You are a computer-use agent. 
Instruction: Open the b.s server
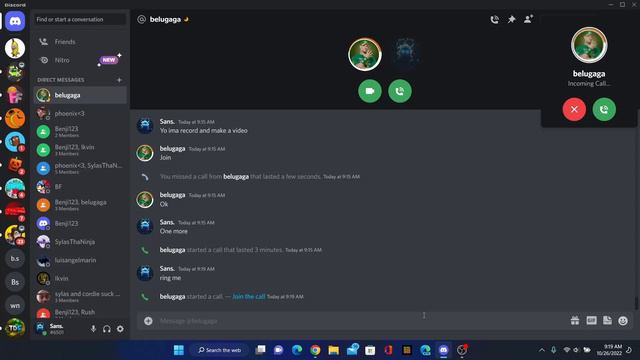click(15, 258)
